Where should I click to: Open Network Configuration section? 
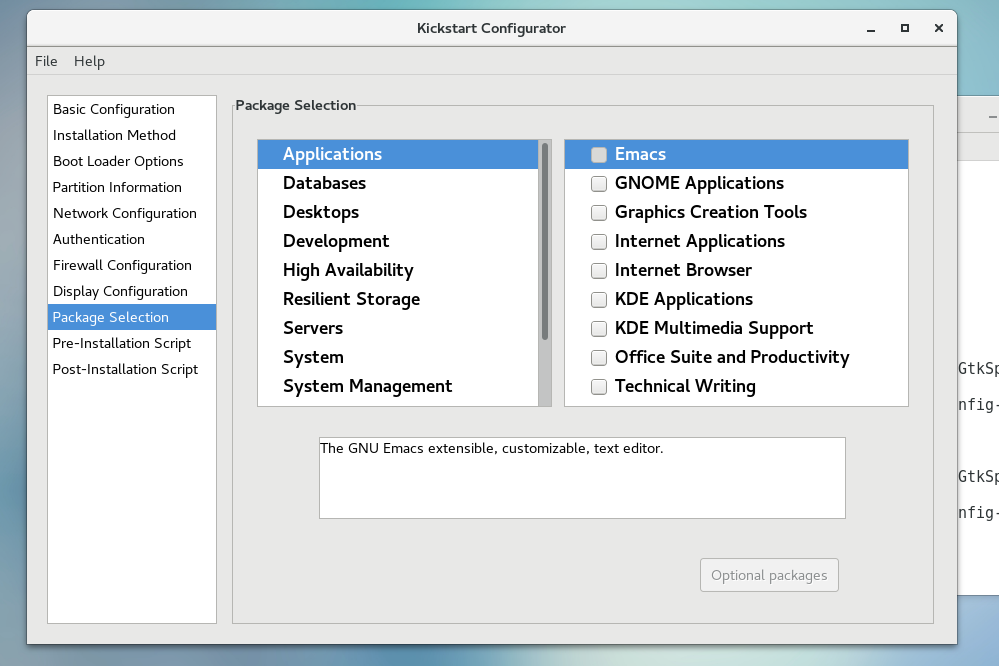(x=132, y=214)
